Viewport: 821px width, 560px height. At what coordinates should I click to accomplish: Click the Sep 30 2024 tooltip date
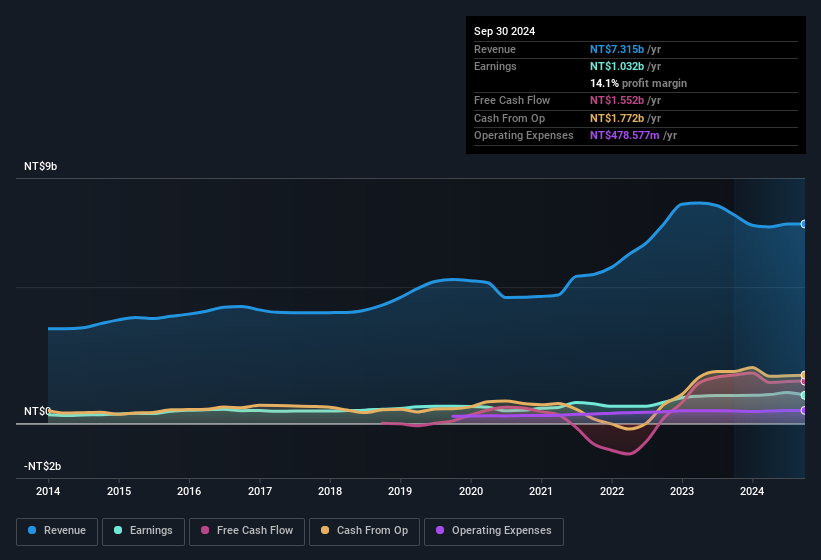[x=504, y=31]
